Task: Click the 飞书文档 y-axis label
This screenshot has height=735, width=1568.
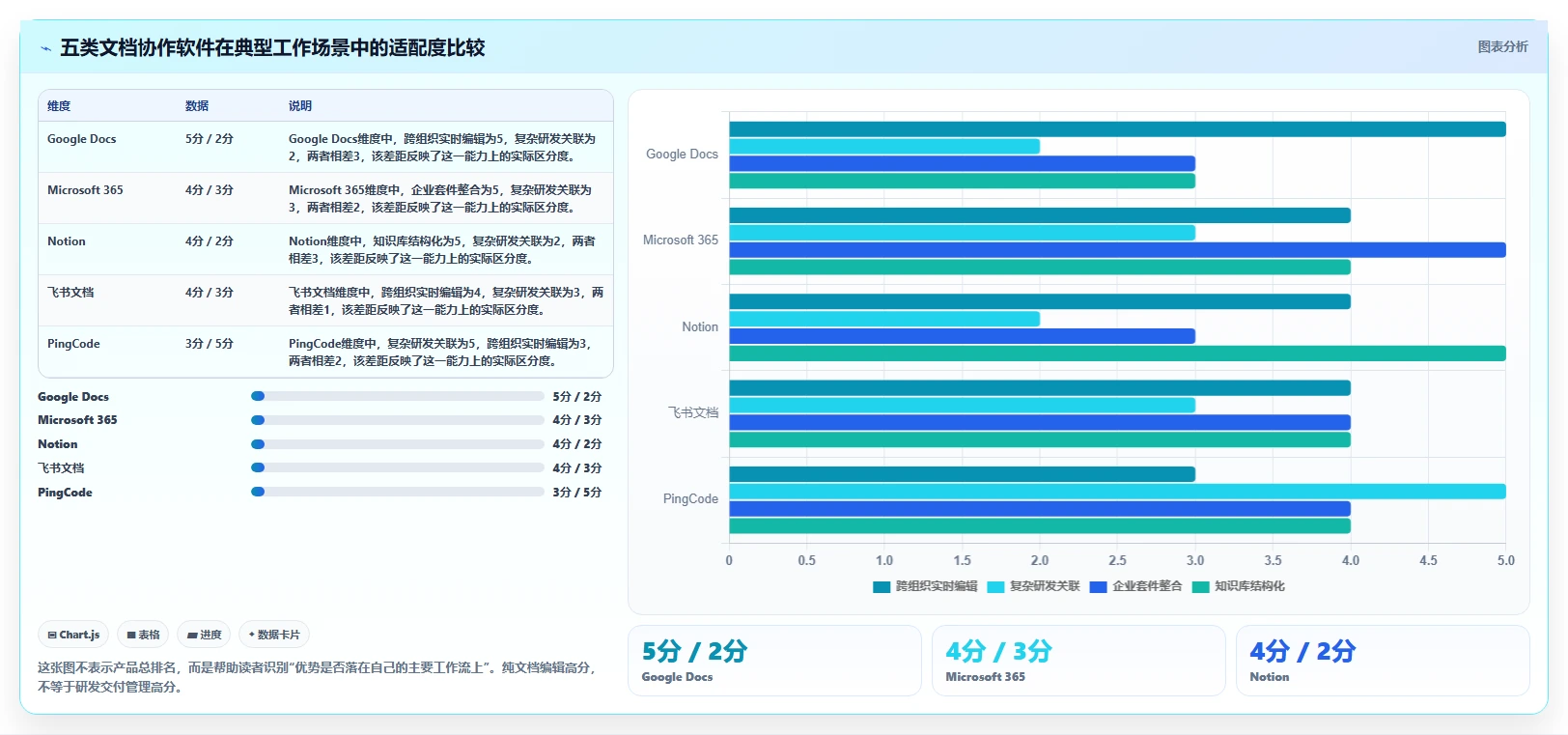Action: click(693, 413)
